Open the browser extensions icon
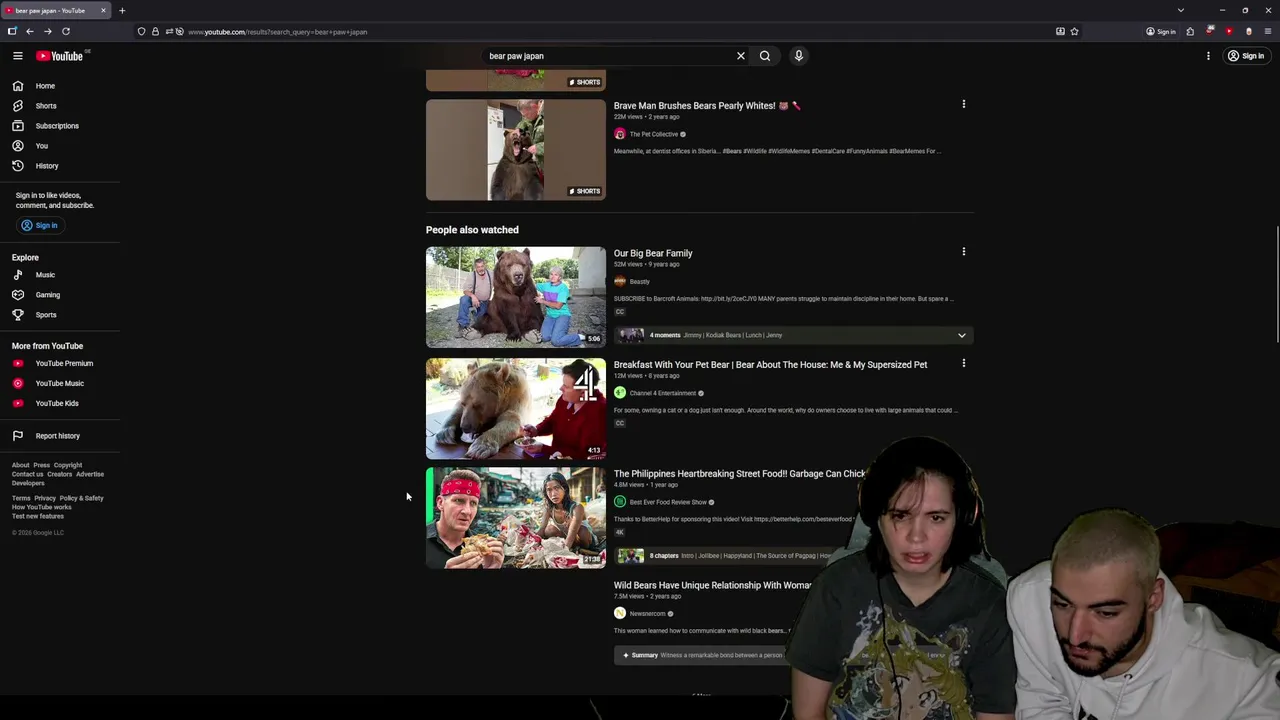1280x720 pixels. coord(1190,31)
